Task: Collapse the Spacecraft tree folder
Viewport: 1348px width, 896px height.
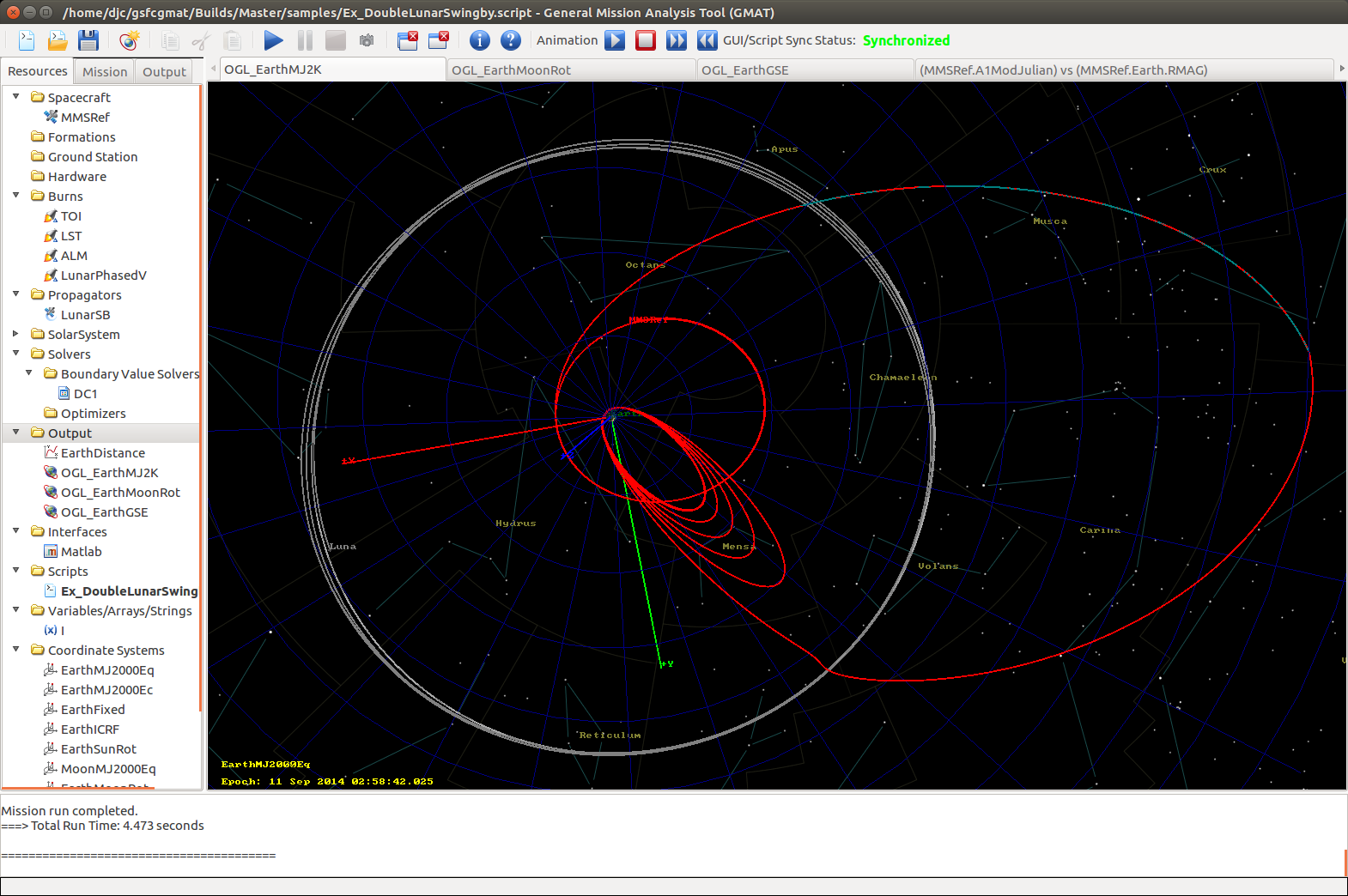Action: pyautogui.click(x=15, y=97)
